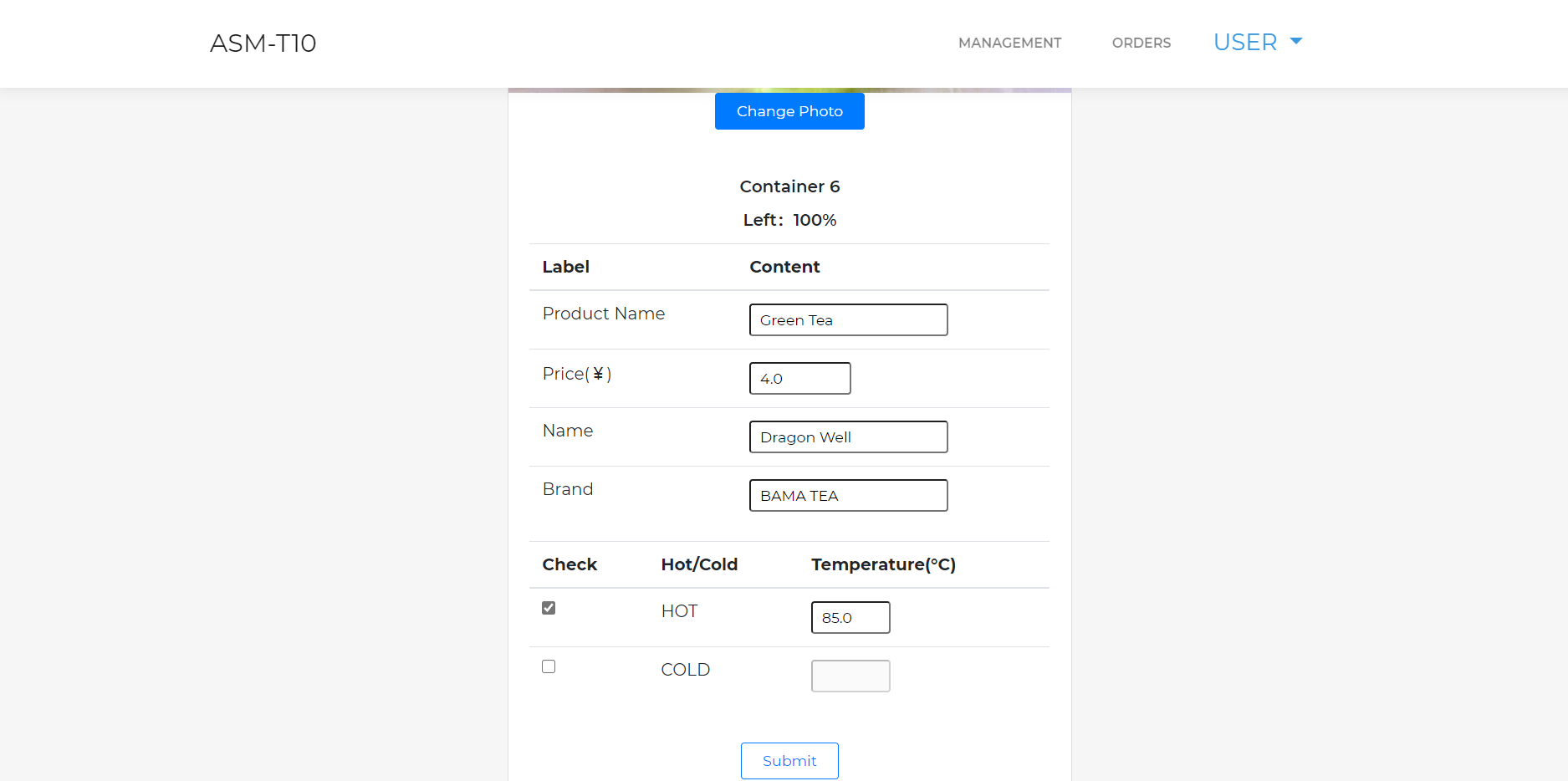
Task: Open the USER dropdown menu
Action: [1245, 42]
